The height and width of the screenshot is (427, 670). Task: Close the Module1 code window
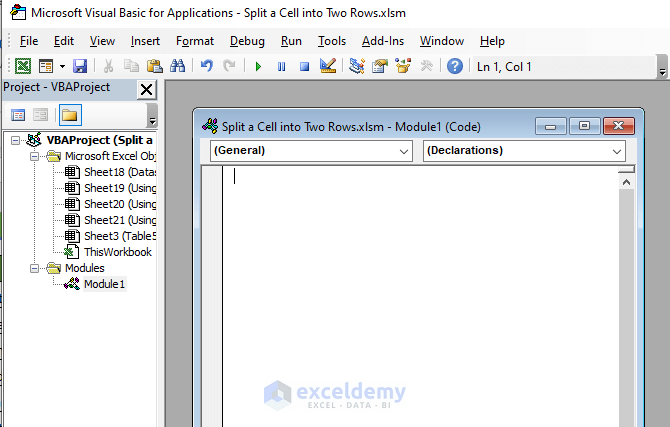618,126
